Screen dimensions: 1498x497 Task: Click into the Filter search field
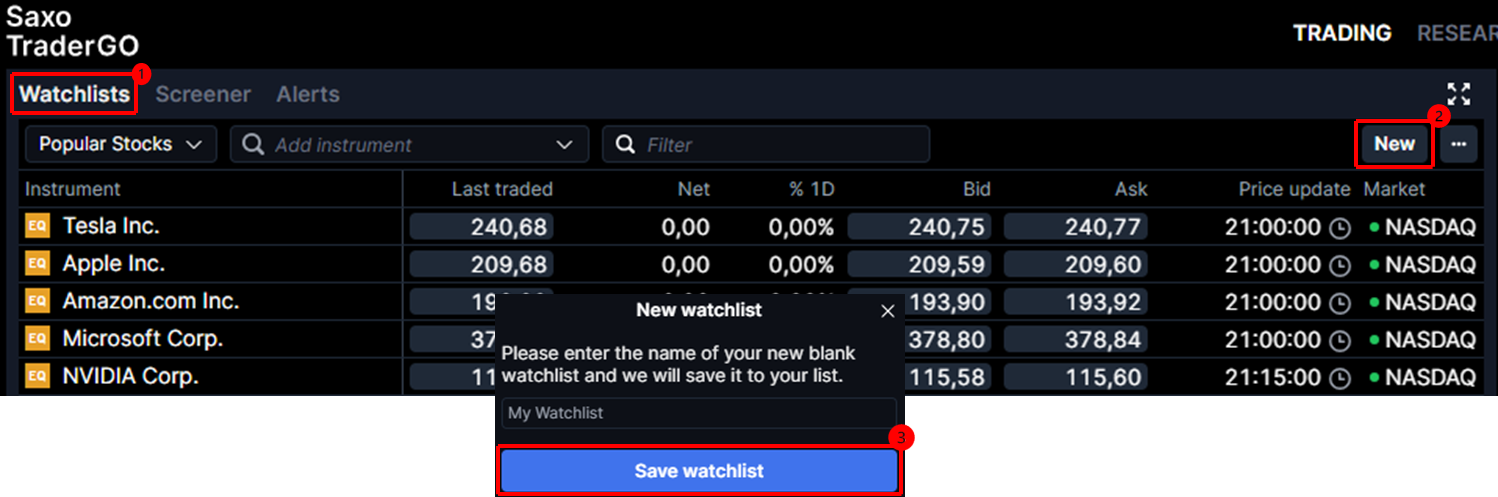pyautogui.click(x=780, y=145)
